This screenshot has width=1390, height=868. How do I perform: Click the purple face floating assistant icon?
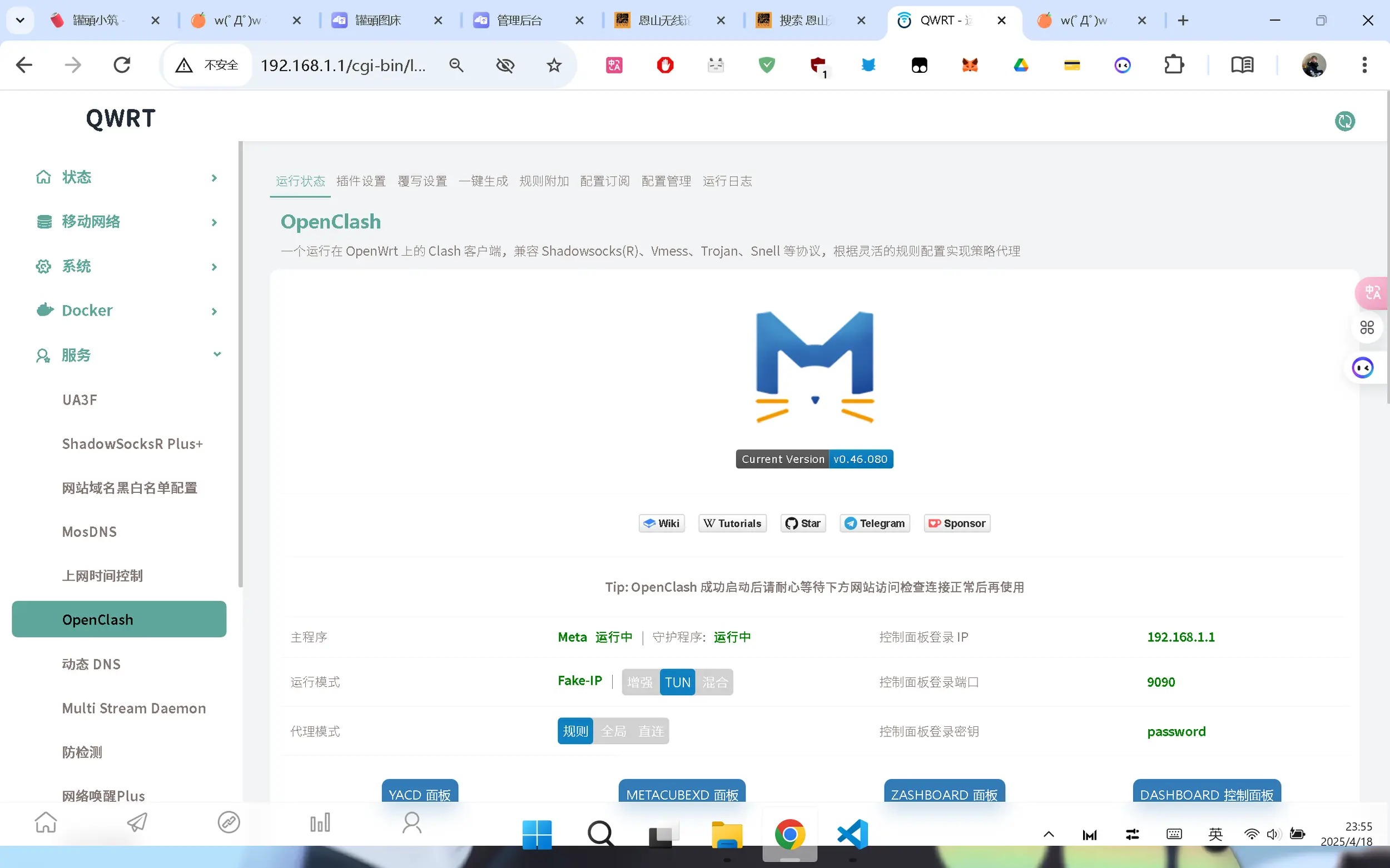pyautogui.click(x=1362, y=367)
